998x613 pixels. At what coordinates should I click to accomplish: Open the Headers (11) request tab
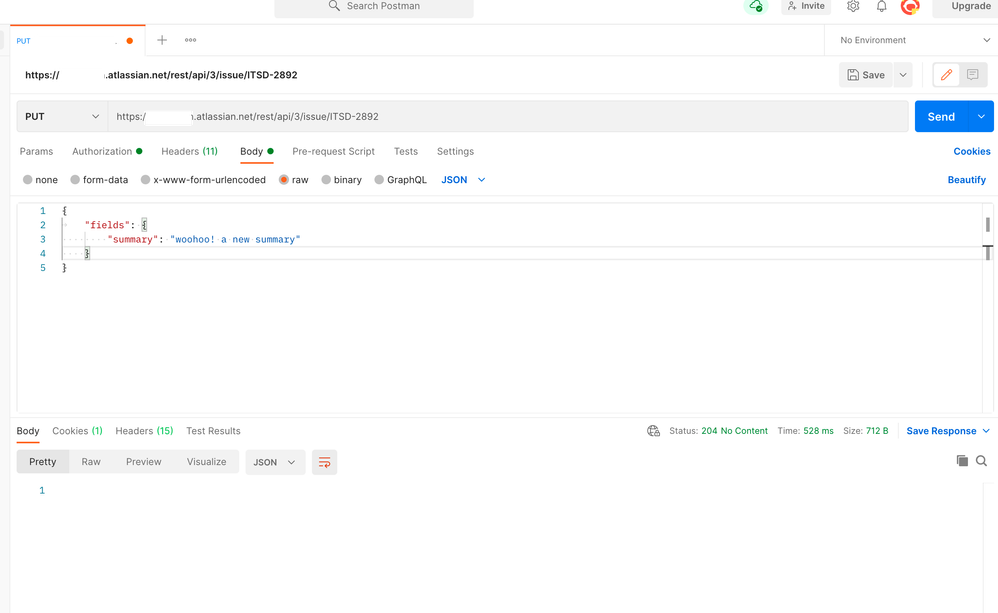coord(190,151)
